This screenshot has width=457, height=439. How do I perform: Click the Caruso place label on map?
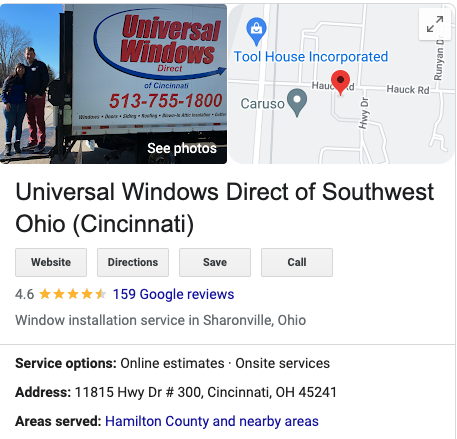[x=263, y=104]
